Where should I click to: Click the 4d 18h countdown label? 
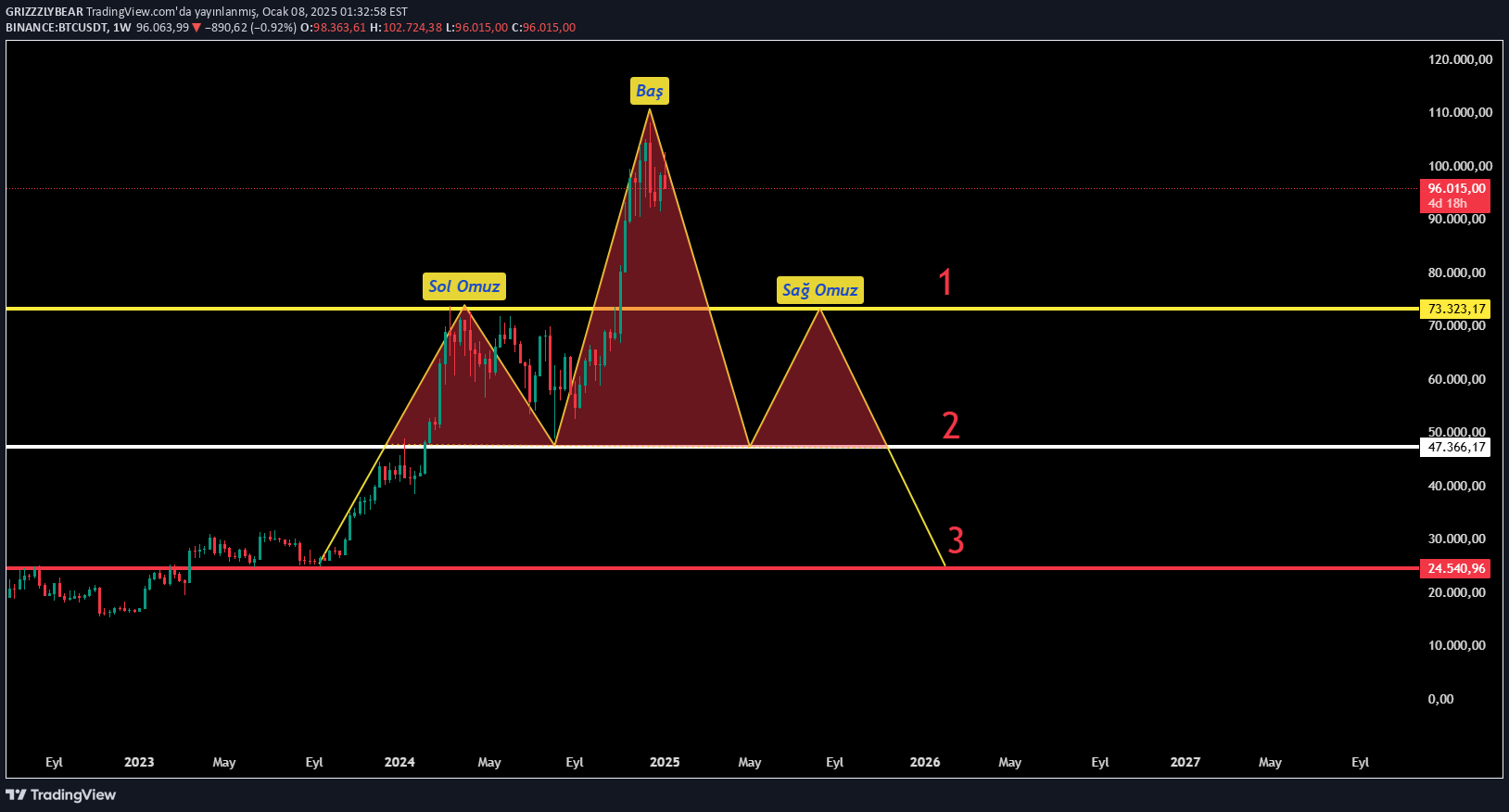(x=1448, y=204)
